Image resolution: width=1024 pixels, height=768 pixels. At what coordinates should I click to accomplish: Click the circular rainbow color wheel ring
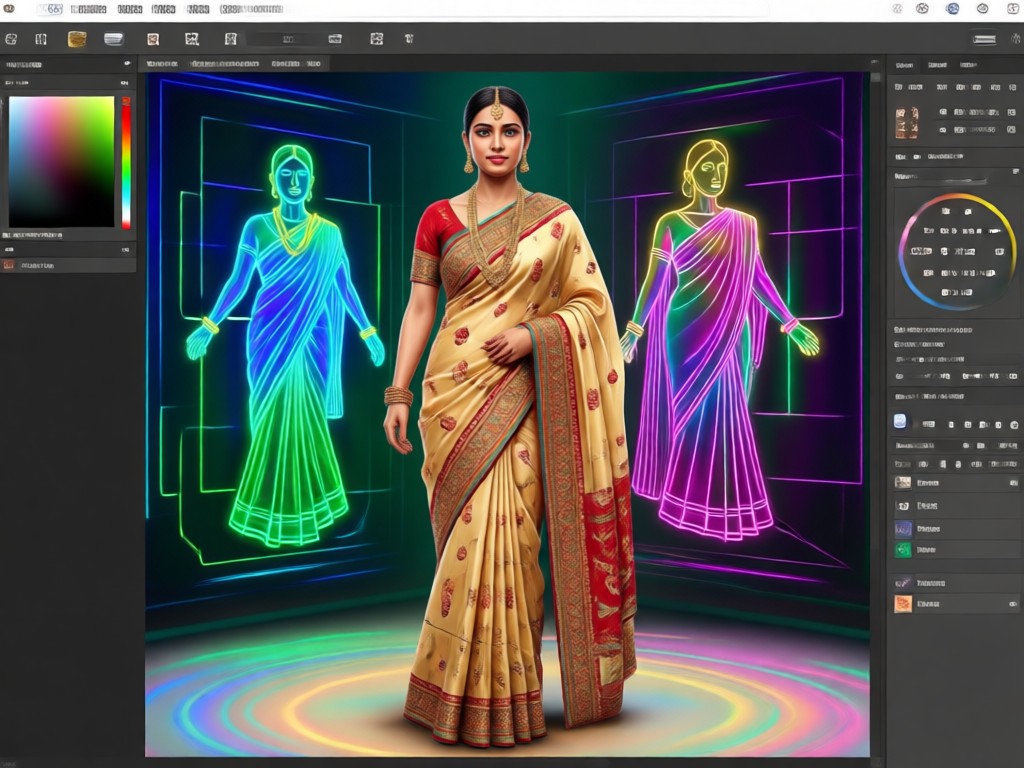[x=957, y=251]
